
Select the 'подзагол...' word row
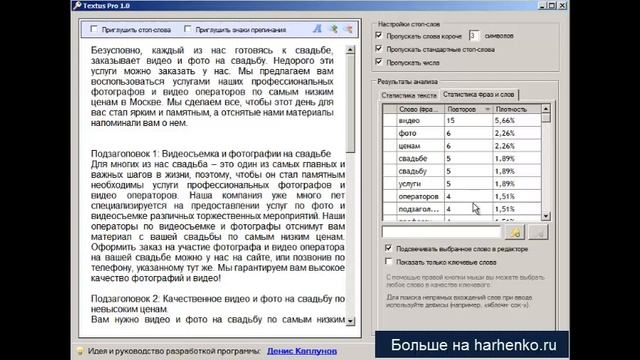point(462,209)
